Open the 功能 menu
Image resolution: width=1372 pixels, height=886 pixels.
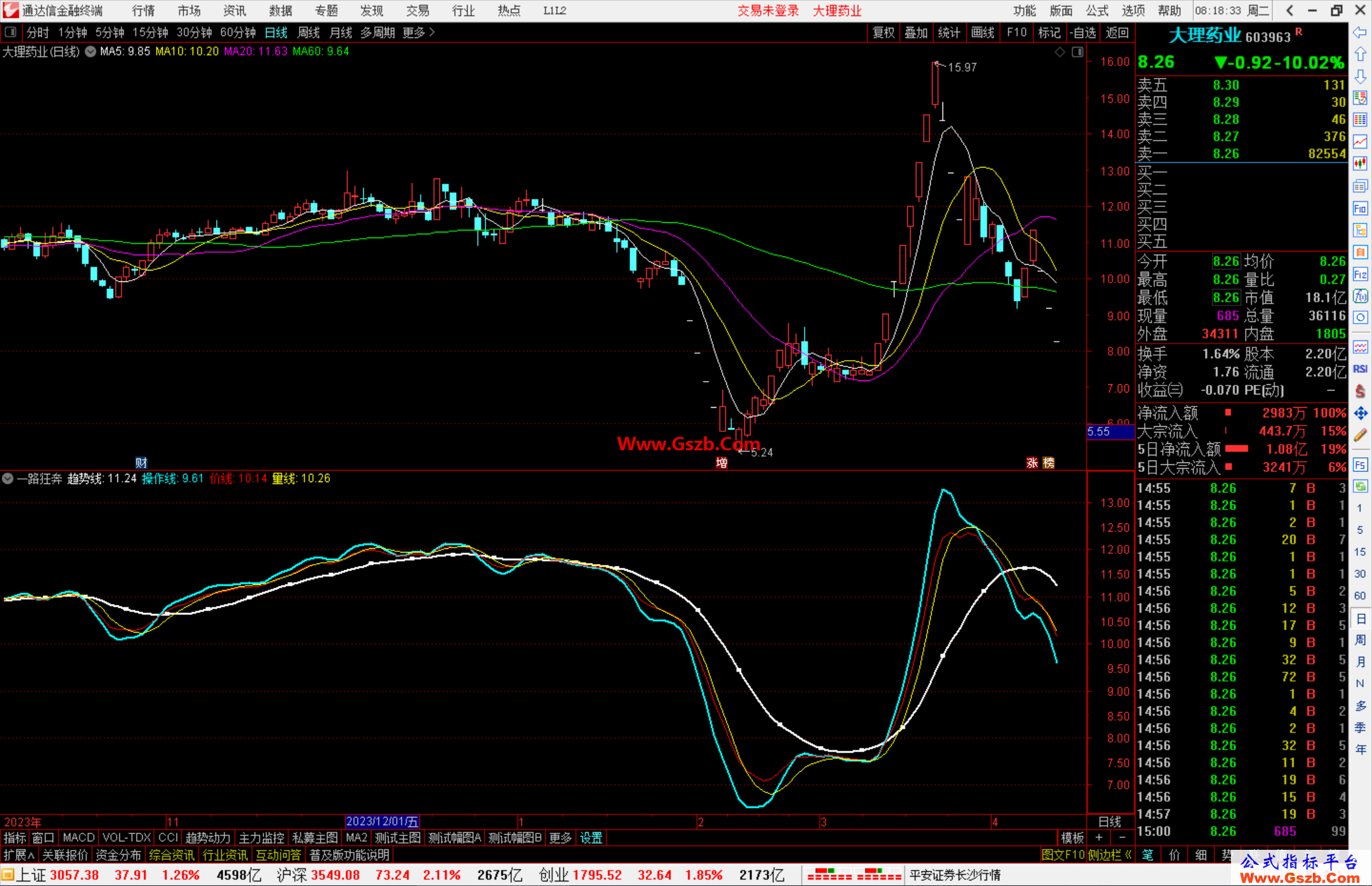tap(1025, 11)
